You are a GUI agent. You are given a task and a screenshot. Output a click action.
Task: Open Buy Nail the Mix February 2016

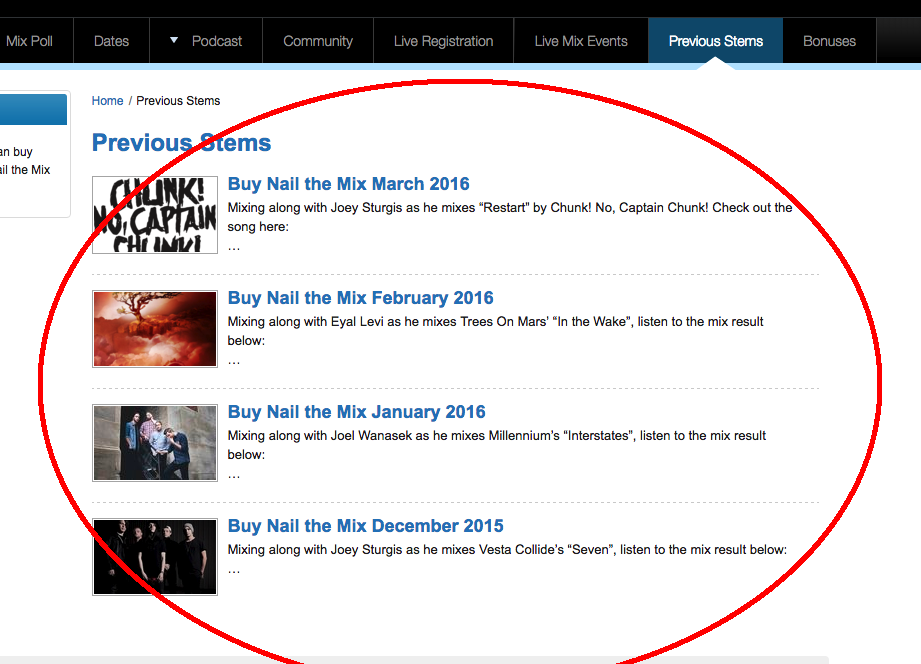point(361,298)
